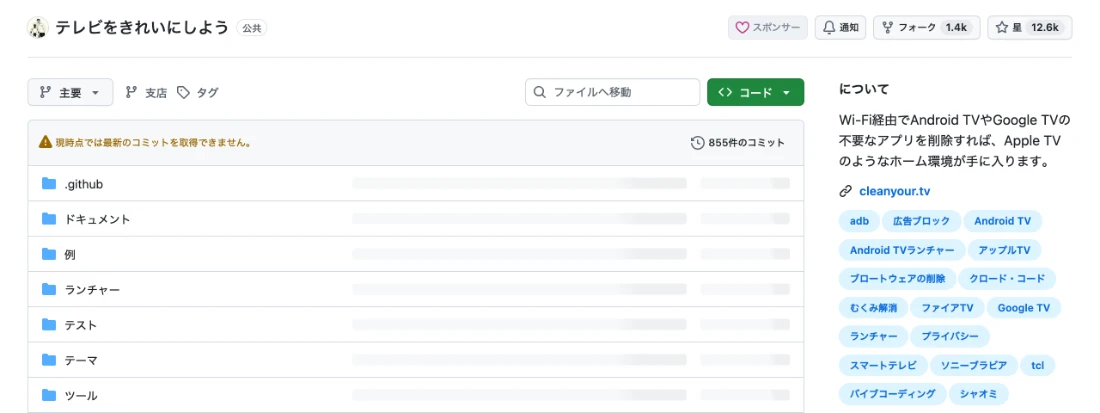Click the search magnifier icon
Viewport: 1100px width, 413px height.
click(x=539, y=92)
